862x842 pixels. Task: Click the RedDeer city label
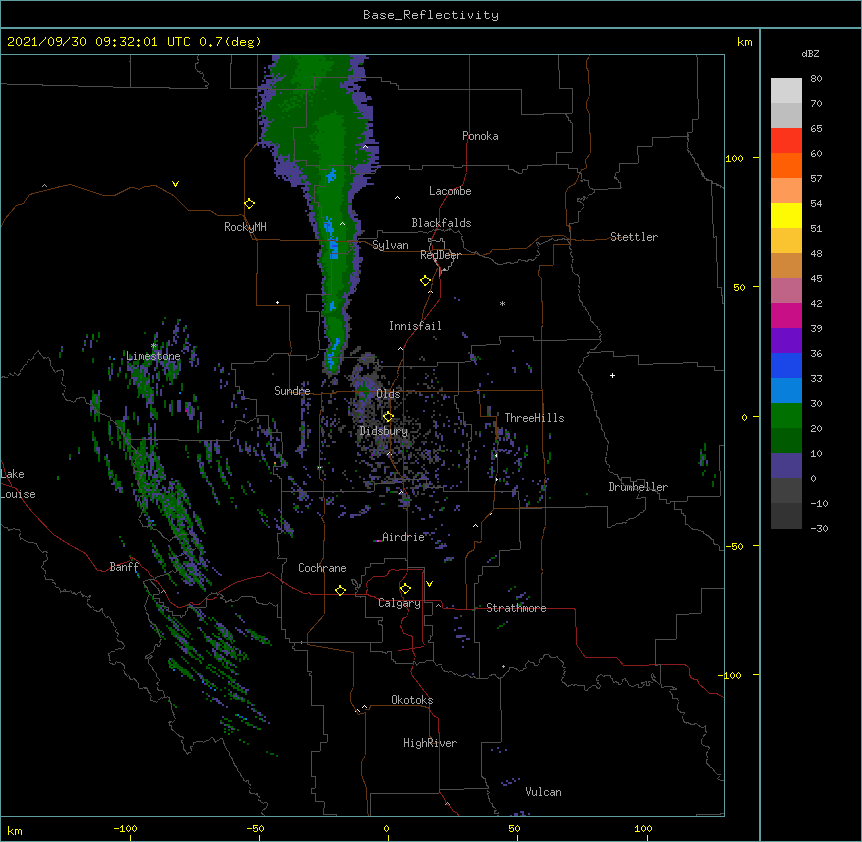pyautogui.click(x=440, y=255)
